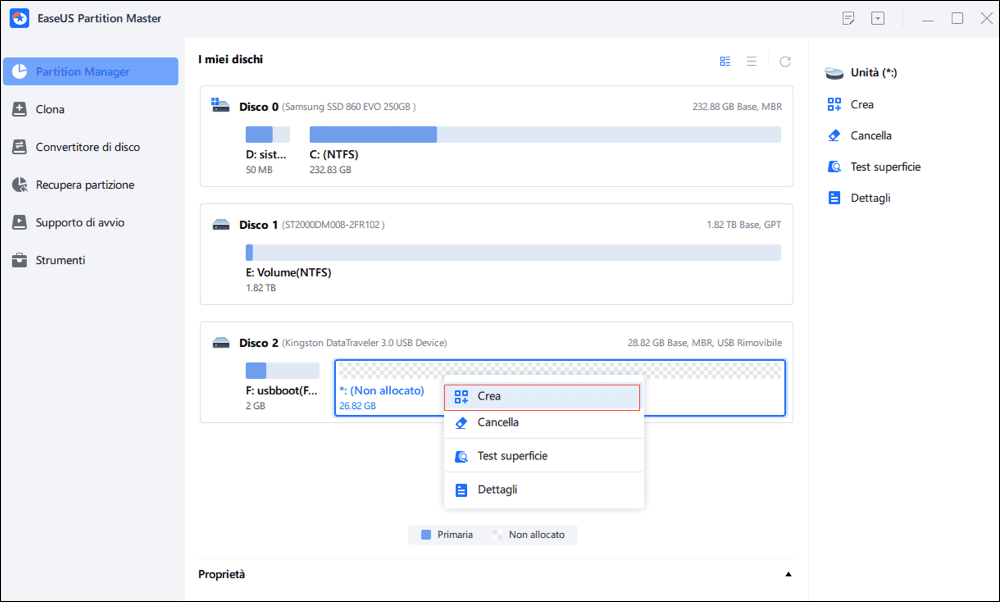1000x602 pixels.
Task: Expand the Proprietà panel arrow
Action: tap(788, 574)
